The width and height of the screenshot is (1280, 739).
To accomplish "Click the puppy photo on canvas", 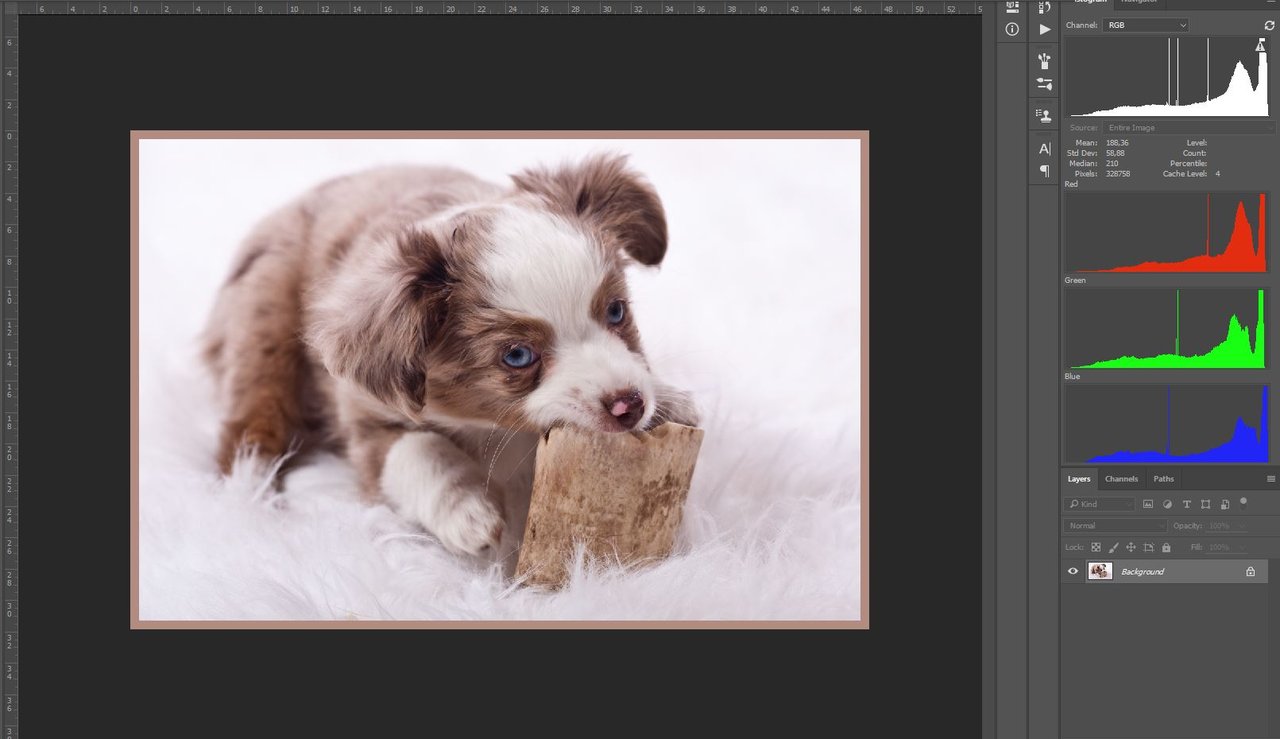I will pos(499,379).
